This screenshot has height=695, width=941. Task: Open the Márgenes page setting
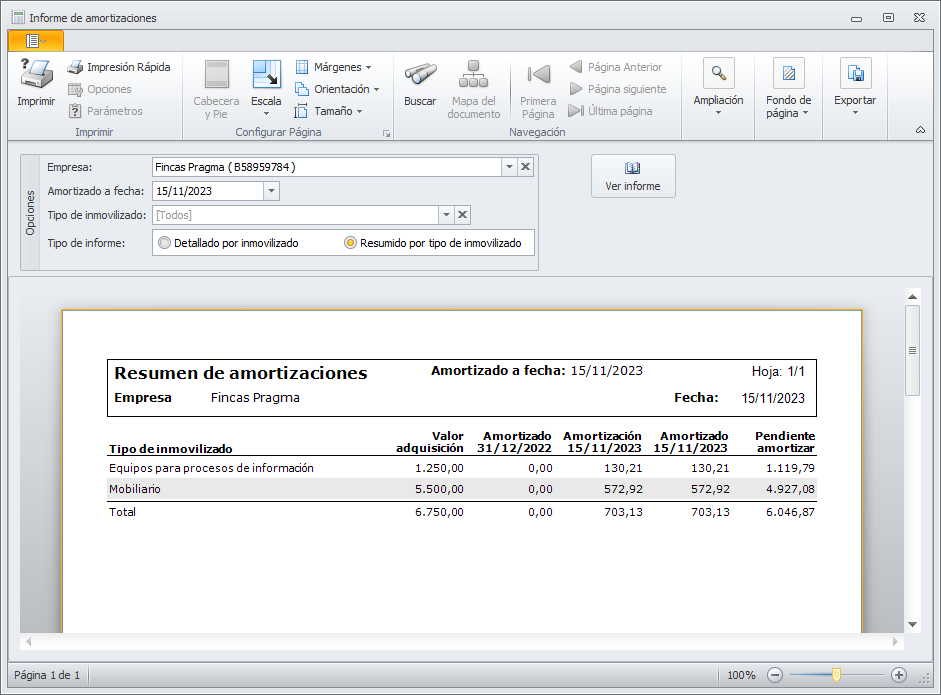coord(333,67)
